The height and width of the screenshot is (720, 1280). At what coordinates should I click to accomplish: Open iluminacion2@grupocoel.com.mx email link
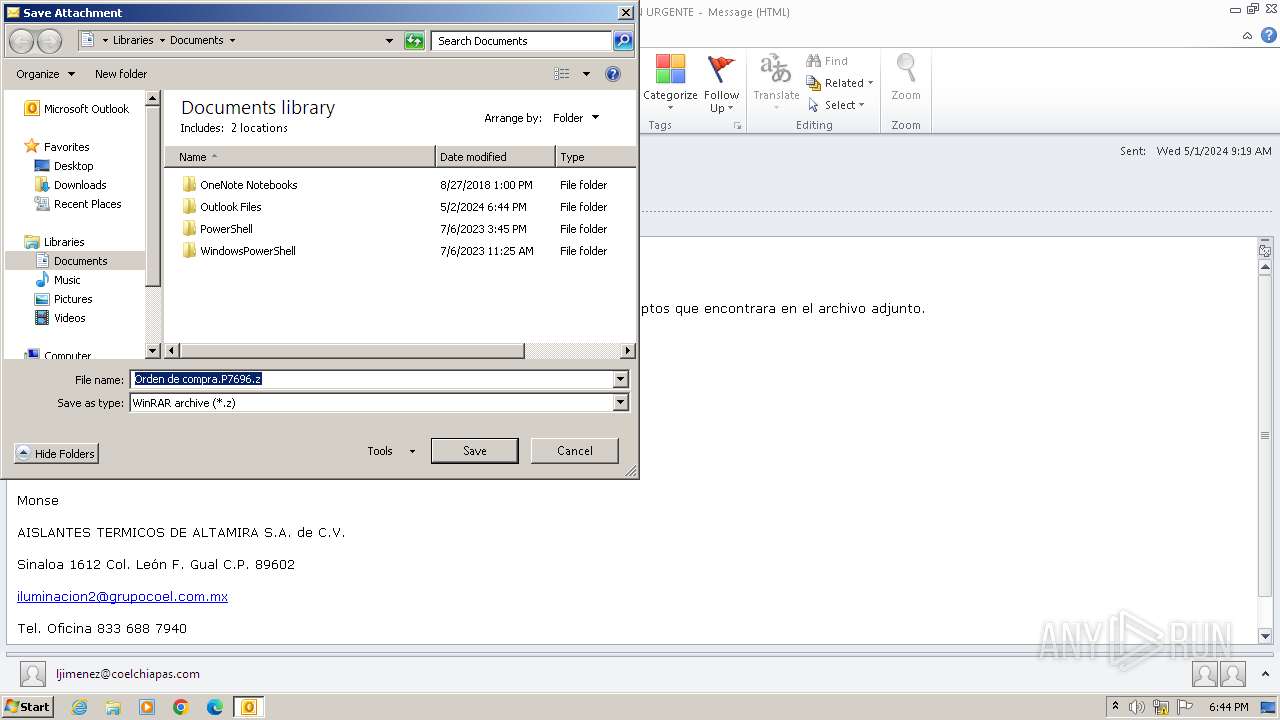(122, 597)
